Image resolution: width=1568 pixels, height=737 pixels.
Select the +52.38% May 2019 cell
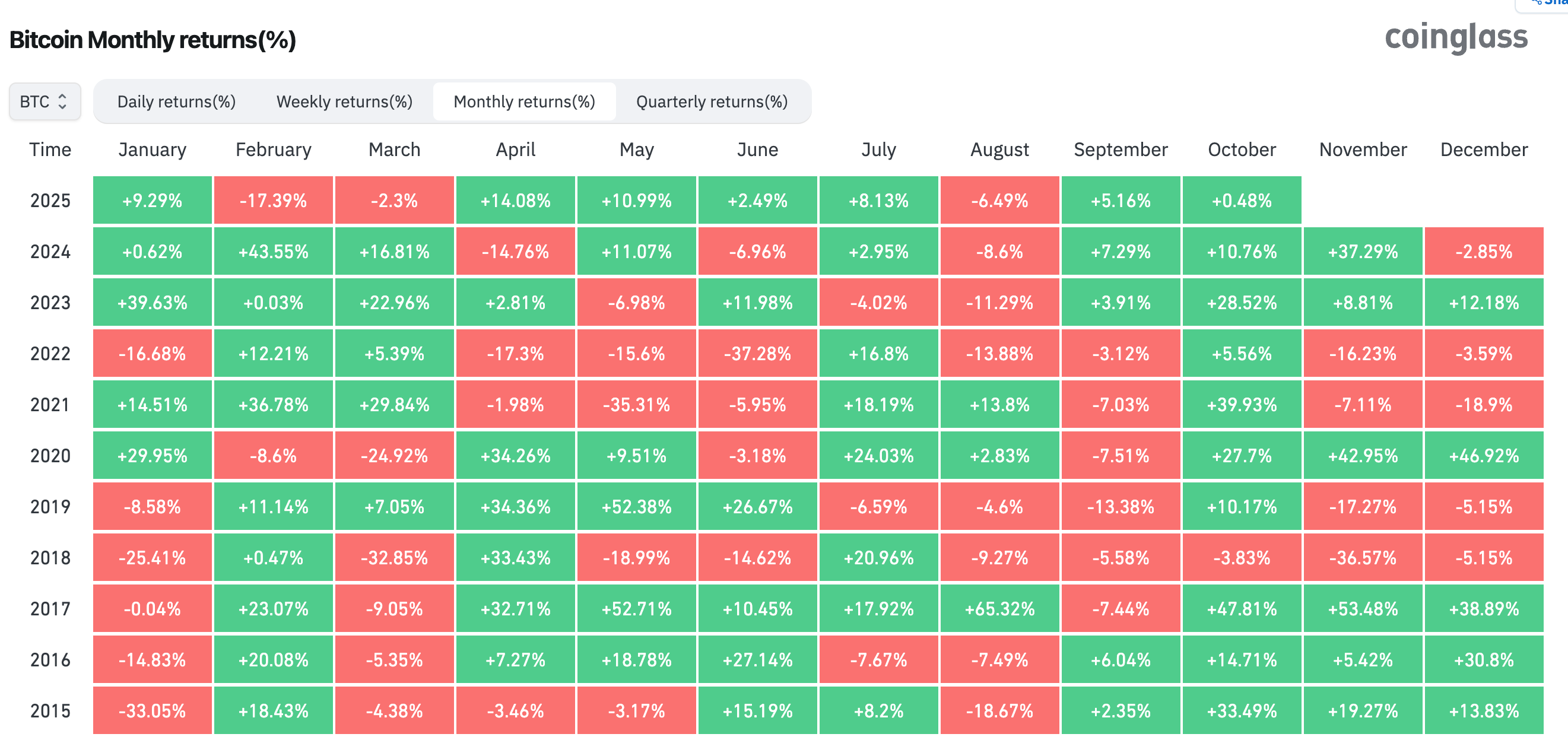pos(637,506)
